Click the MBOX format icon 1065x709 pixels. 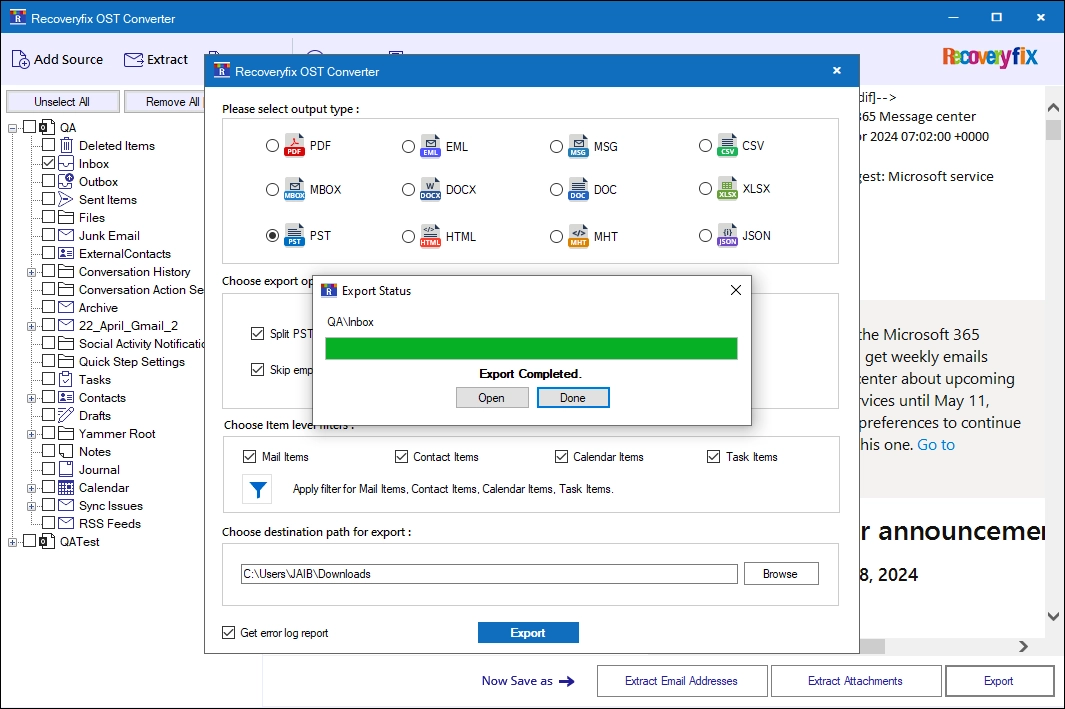(294, 189)
